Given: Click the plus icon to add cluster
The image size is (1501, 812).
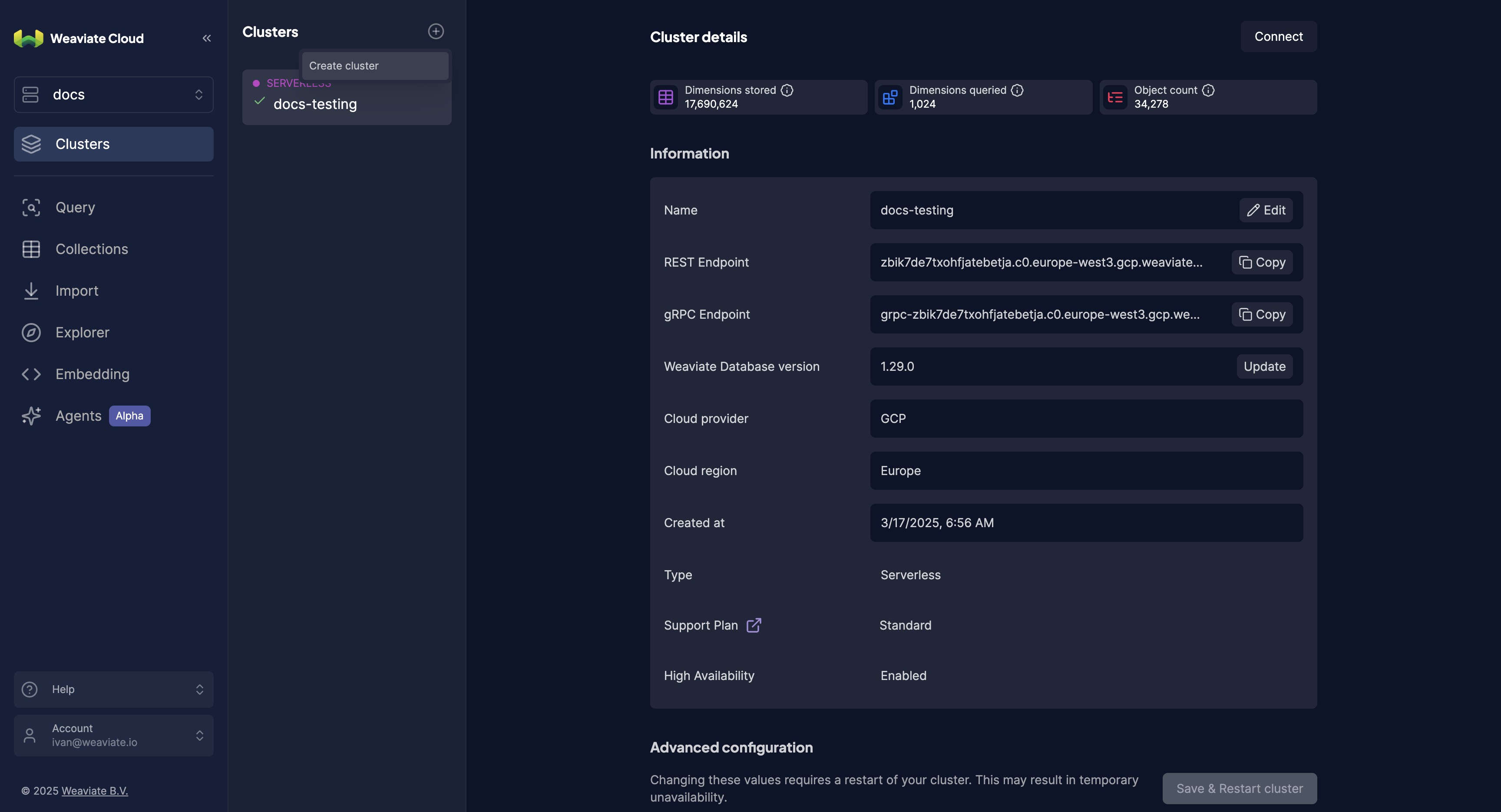Looking at the screenshot, I should 436,31.
